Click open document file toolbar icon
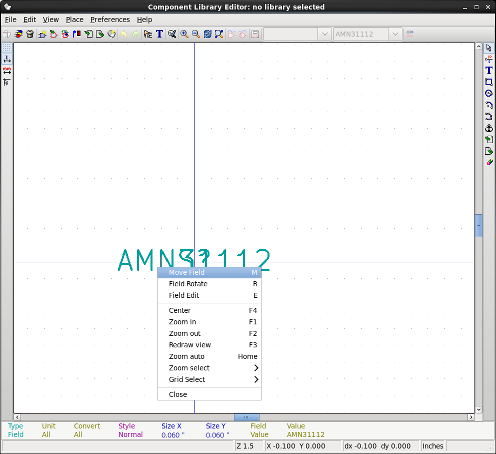Viewport: 496px width, 454px height. 255,34
